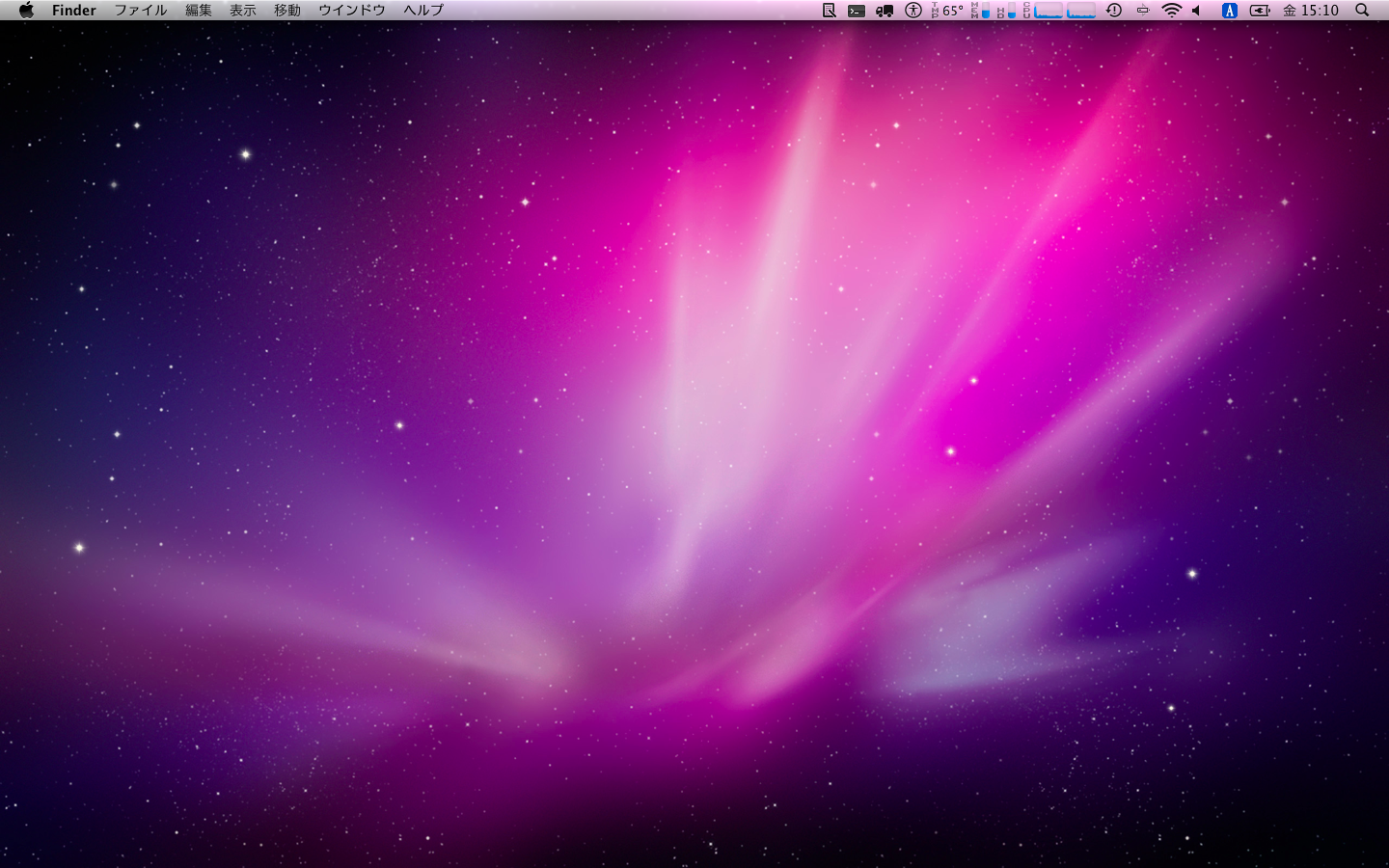Click the terminal prompt menu bar icon
Viewport: 1389px width, 868px height.
point(857,11)
